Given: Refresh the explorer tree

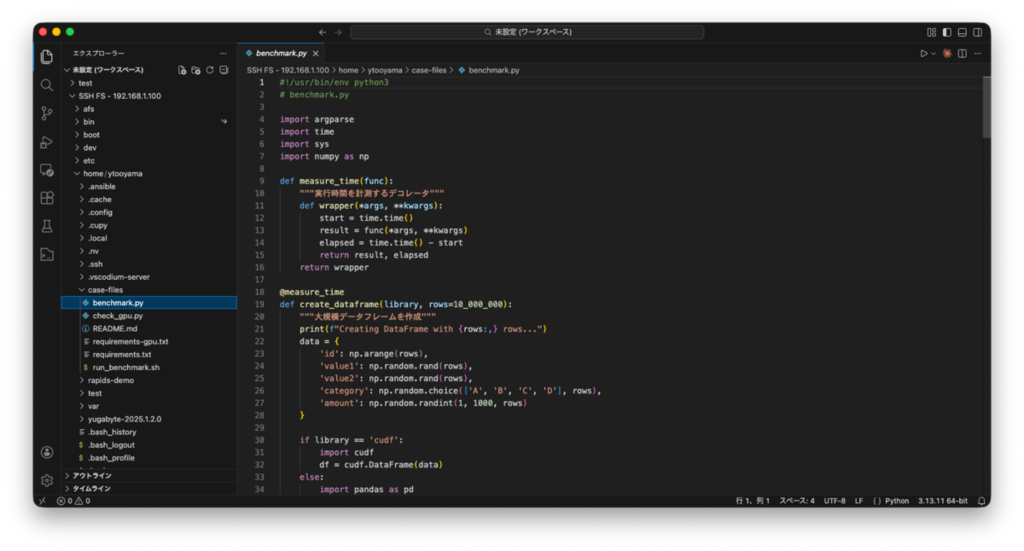Looking at the screenshot, I should coord(210,70).
